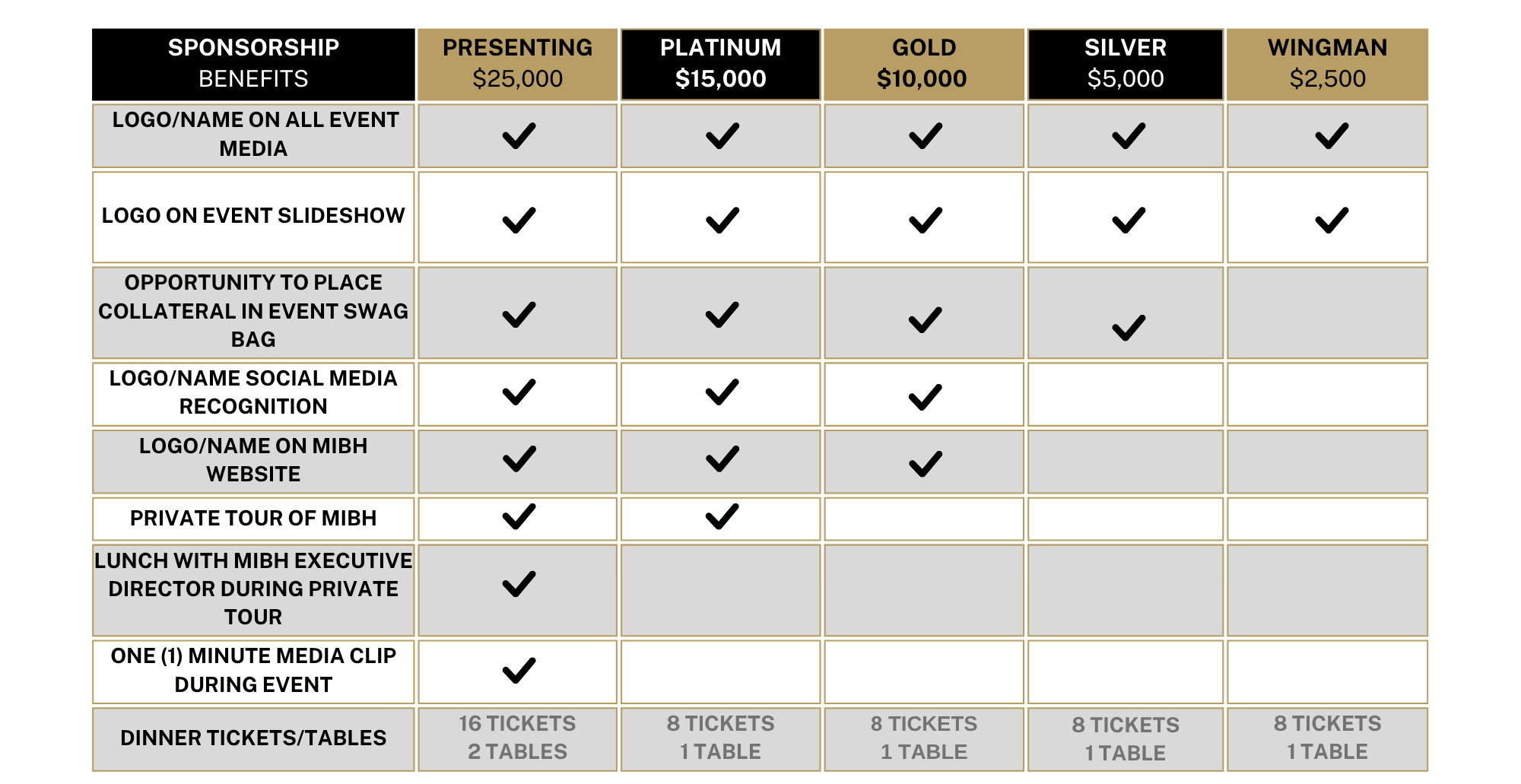Click the 16 Tickets 2 Tables cell

517,738
